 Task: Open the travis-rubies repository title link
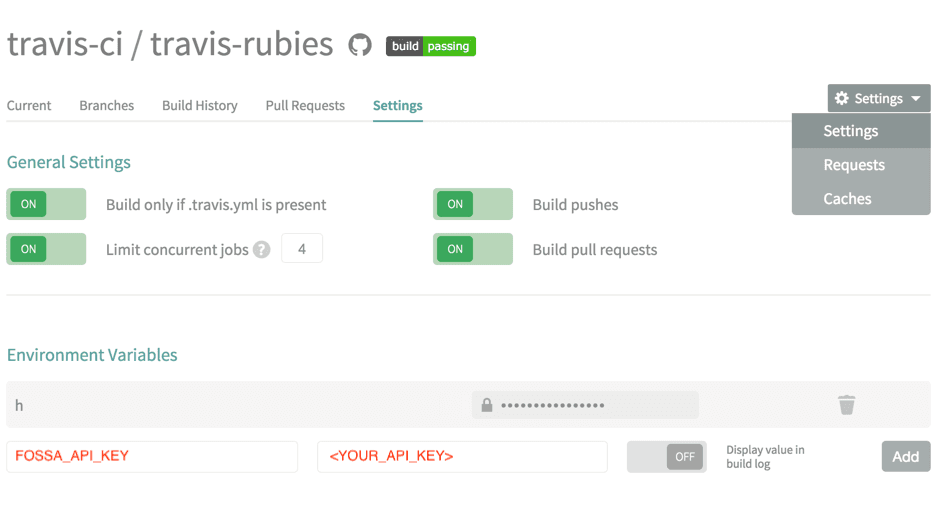241,44
